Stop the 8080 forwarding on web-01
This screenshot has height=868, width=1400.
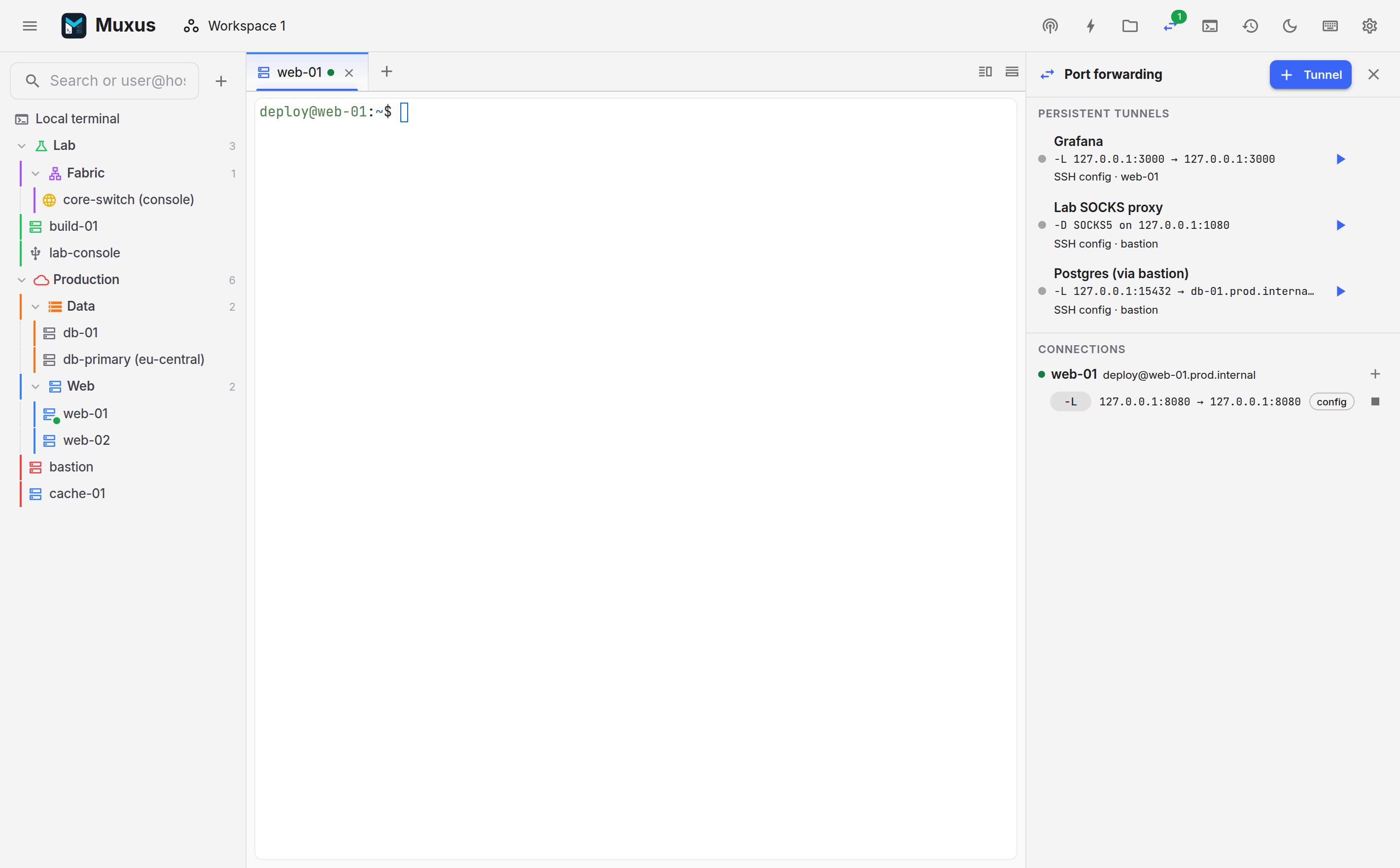point(1375,401)
